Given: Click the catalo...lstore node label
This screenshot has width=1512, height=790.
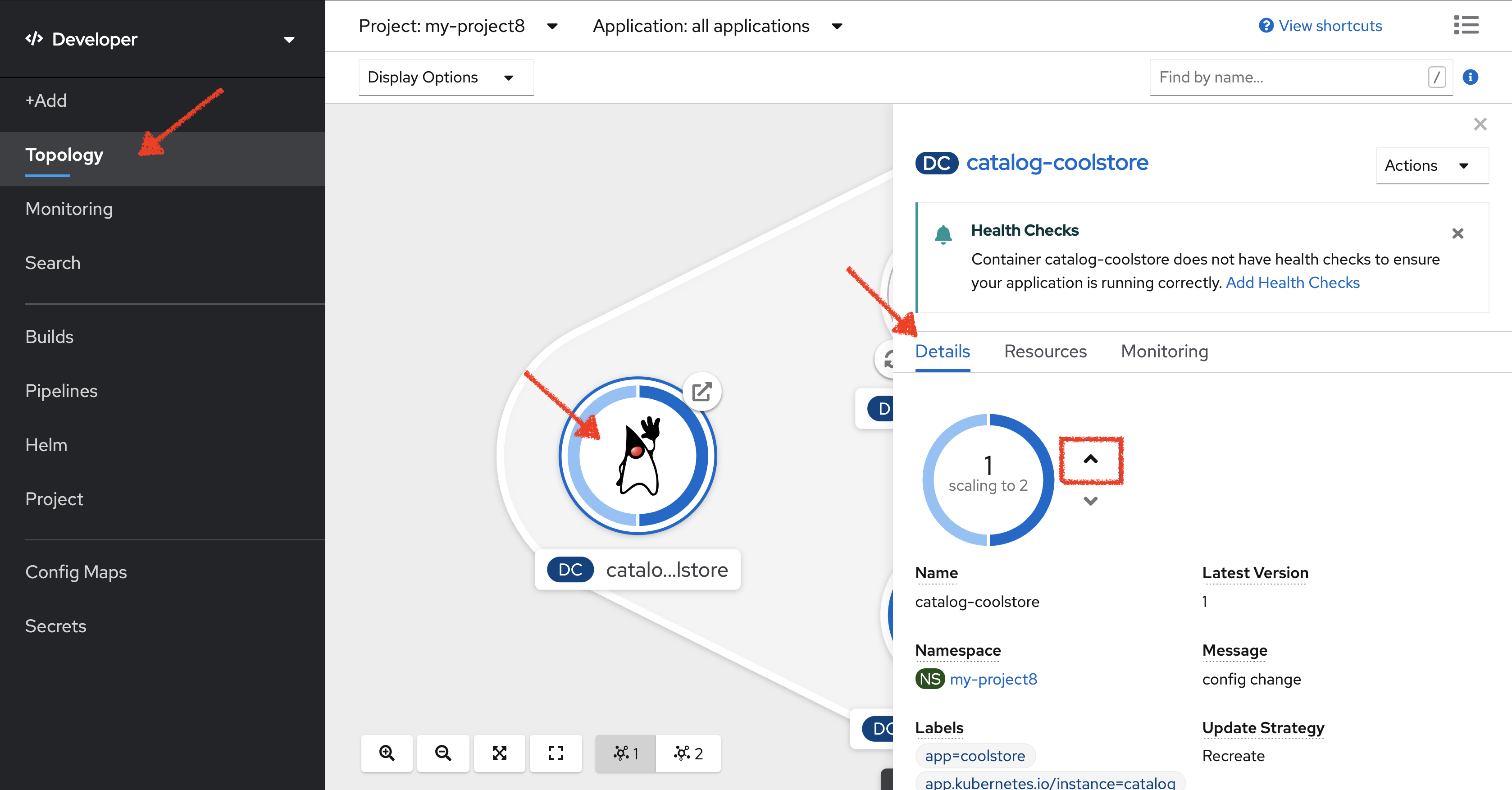Looking at the screenshot, I should point(638,569).
